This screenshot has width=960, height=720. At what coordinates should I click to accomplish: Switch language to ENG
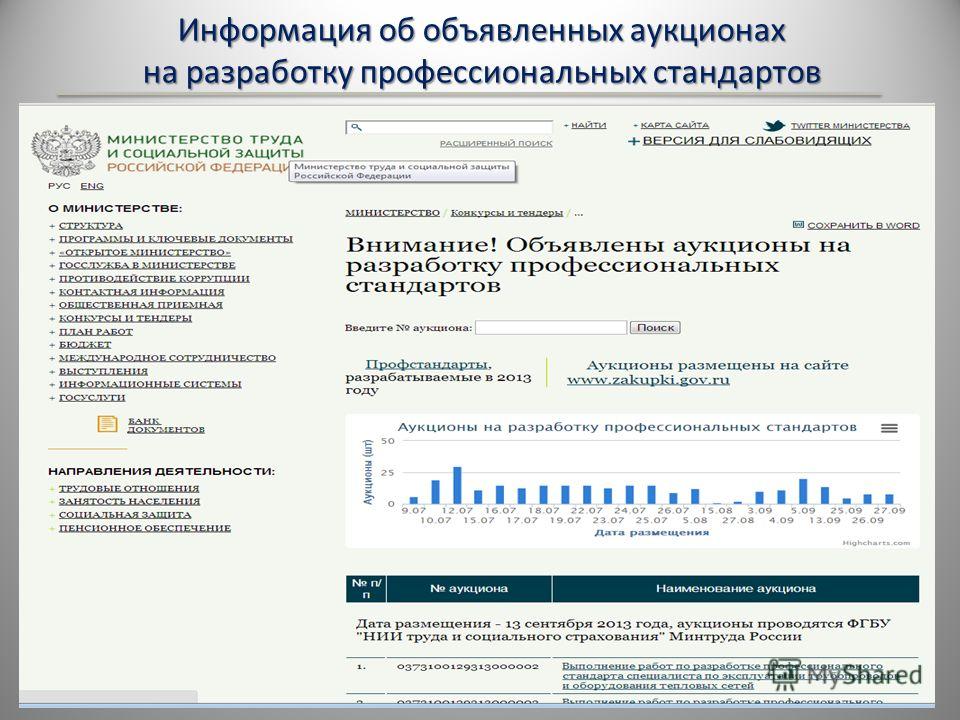(92, 186)
